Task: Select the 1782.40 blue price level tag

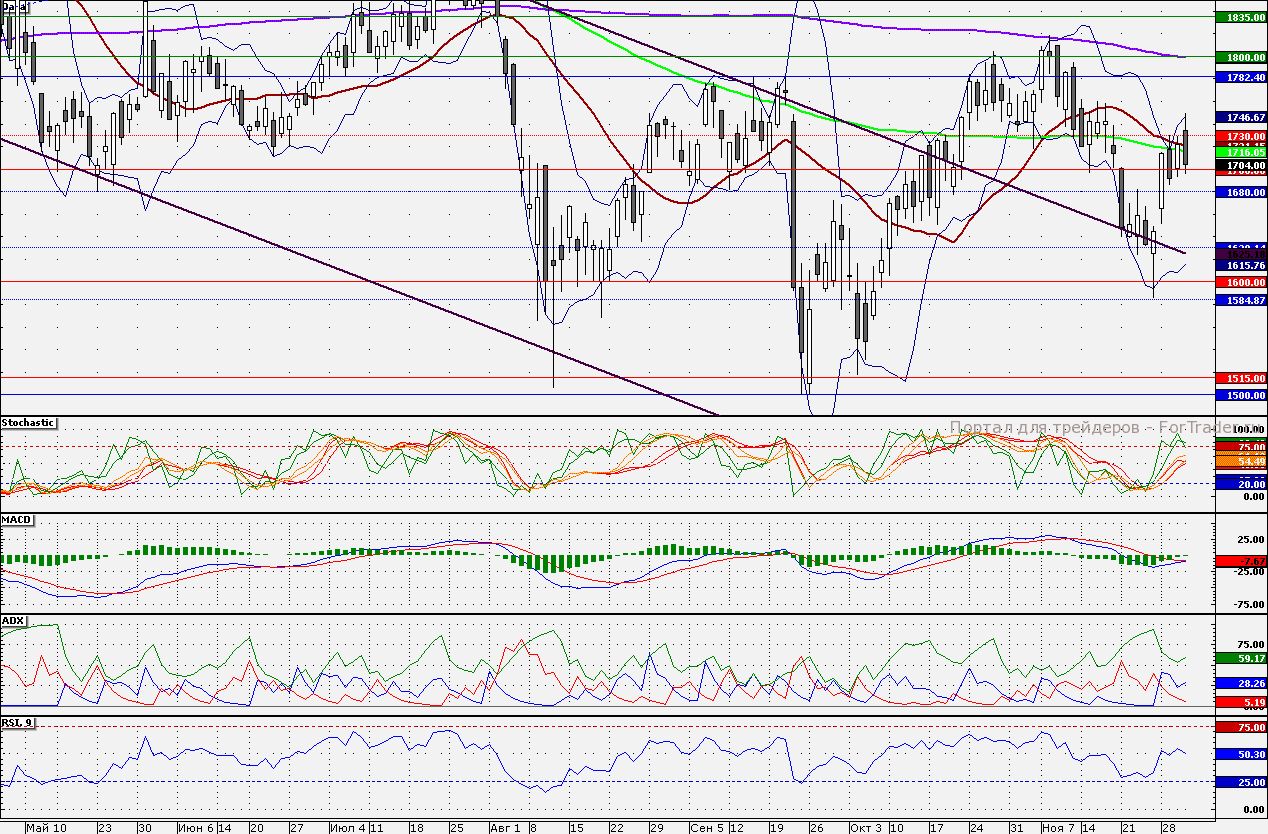Action: coord(1240,77)
